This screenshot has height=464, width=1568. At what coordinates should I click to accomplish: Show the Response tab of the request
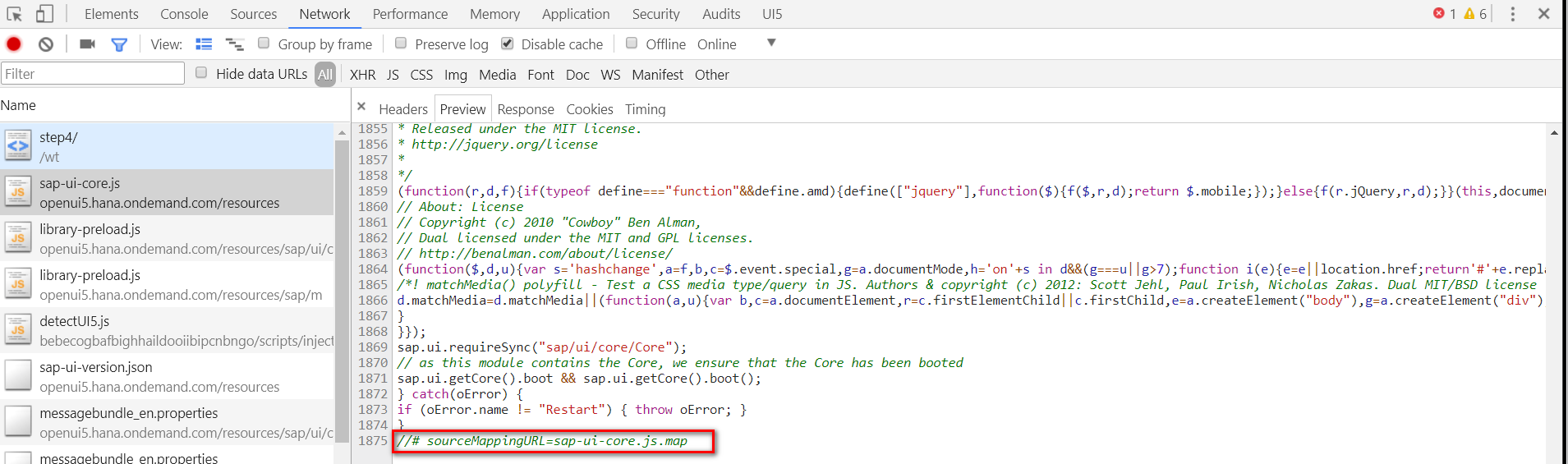tap(526, 109)
